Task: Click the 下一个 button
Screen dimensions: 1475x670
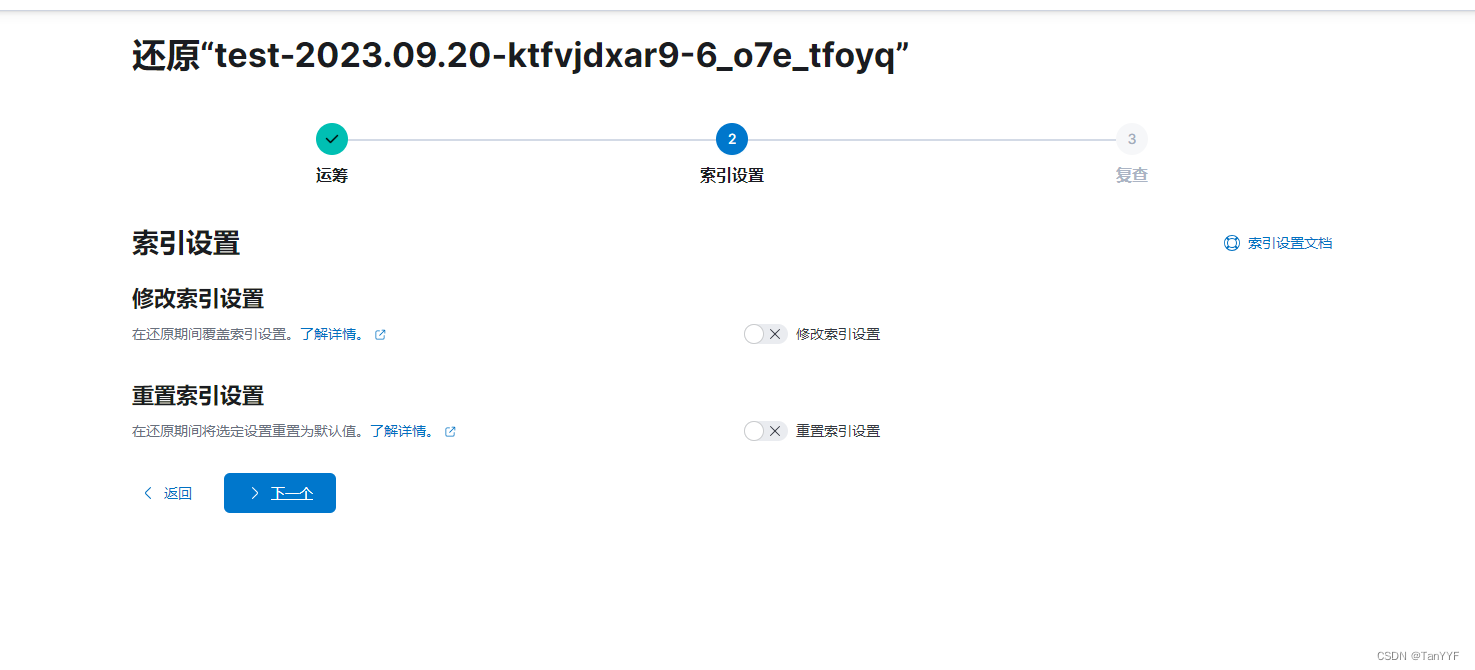Action: (280, 493)
